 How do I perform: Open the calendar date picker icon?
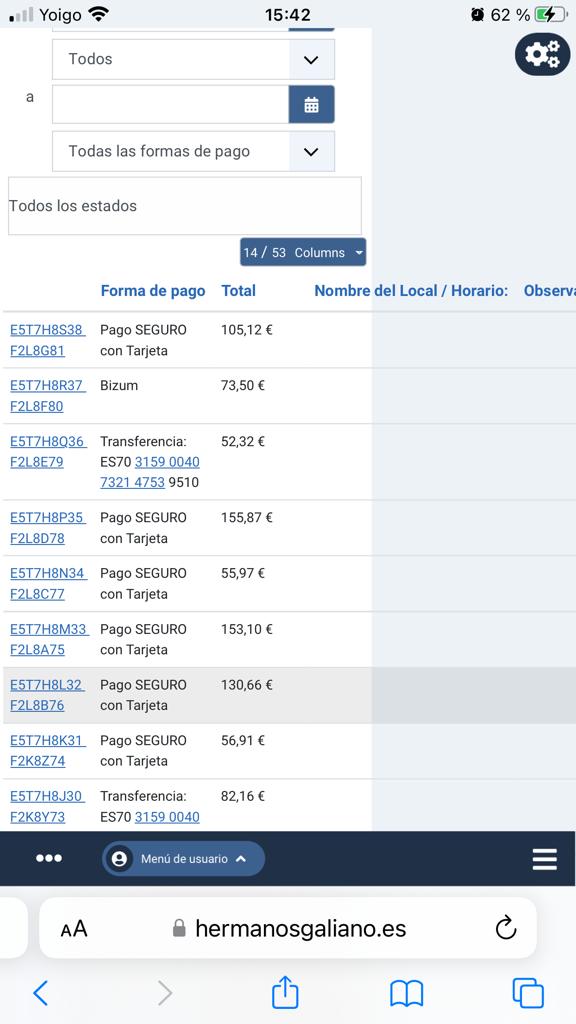pyautogui.click(x=312, y=104)
